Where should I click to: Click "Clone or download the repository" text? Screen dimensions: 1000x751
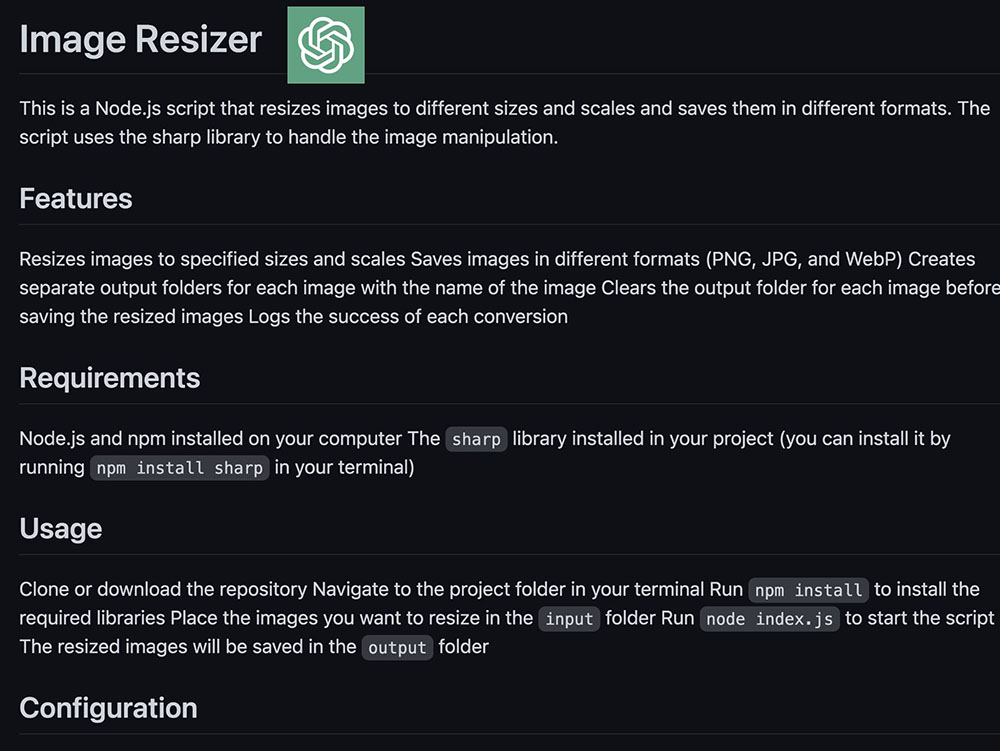click(x=163, y=589)
